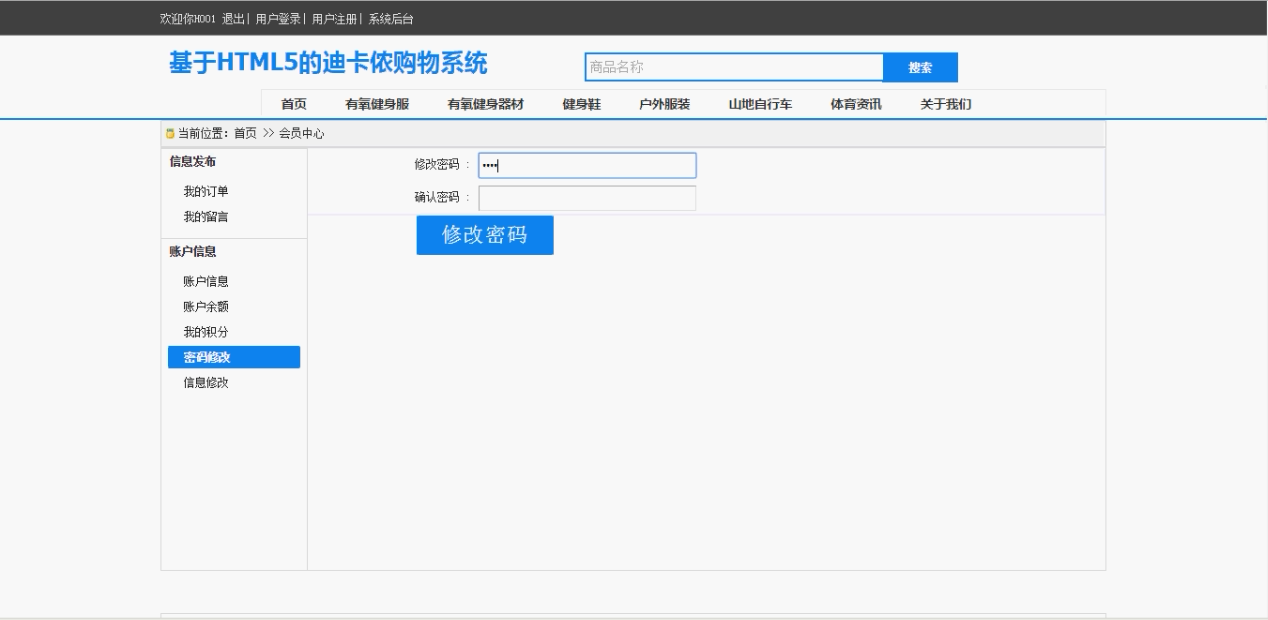Click 会员中心 in the breadcrumb
The width and height of the screenshot is (1268, 620).
302,133
